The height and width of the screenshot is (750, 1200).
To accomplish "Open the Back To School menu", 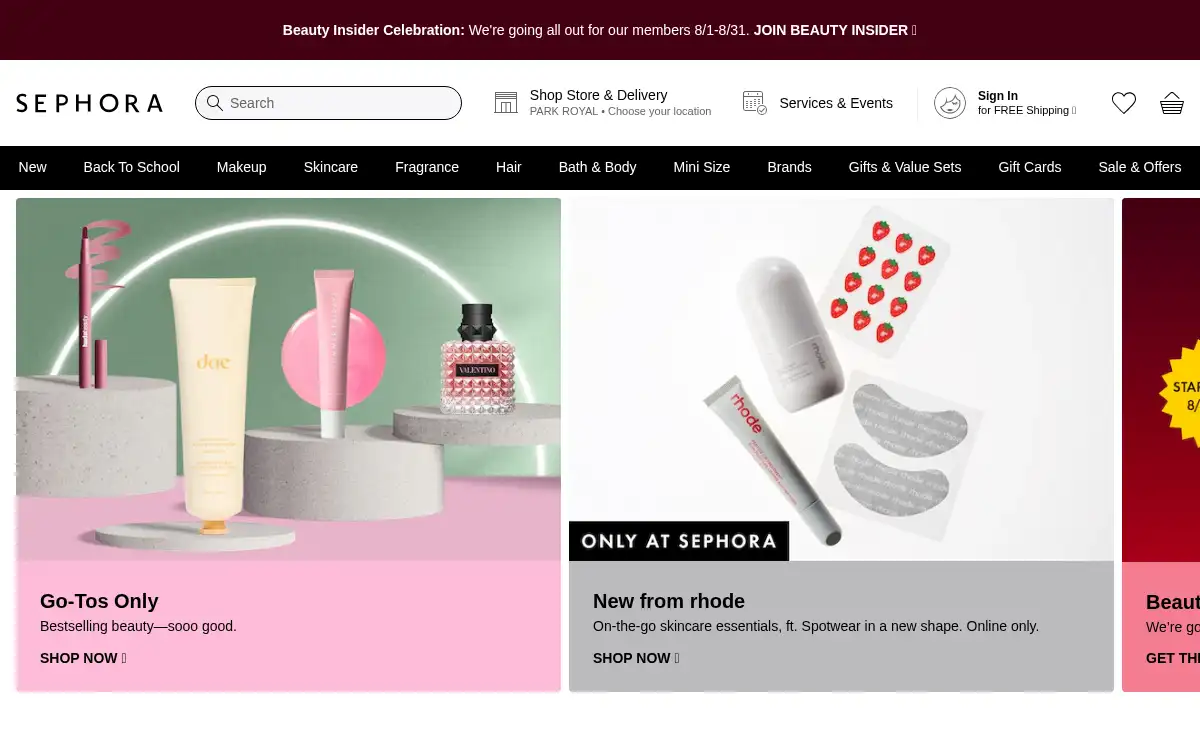I will click(x=131, y=167).
